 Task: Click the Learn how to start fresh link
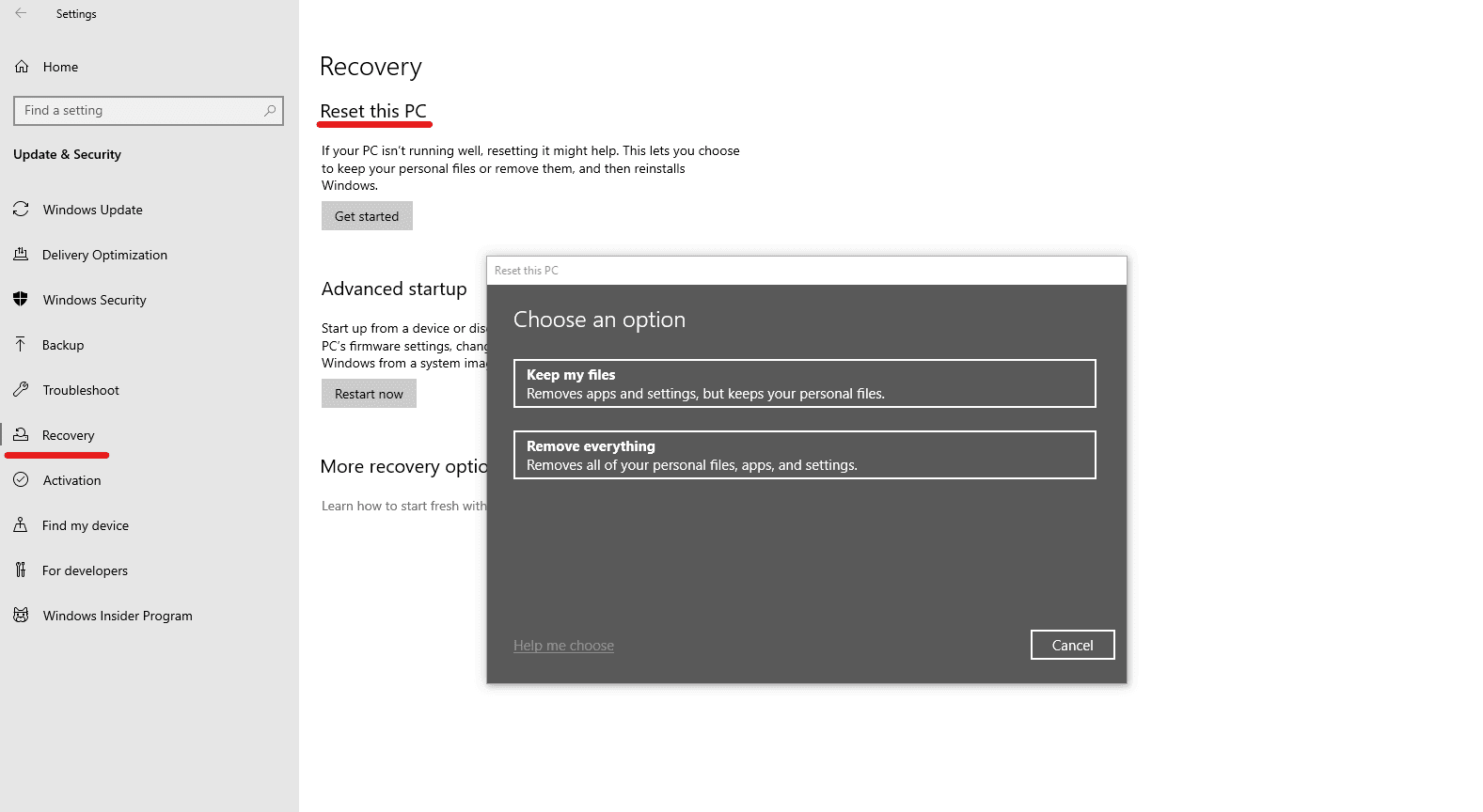click(403, 506)
